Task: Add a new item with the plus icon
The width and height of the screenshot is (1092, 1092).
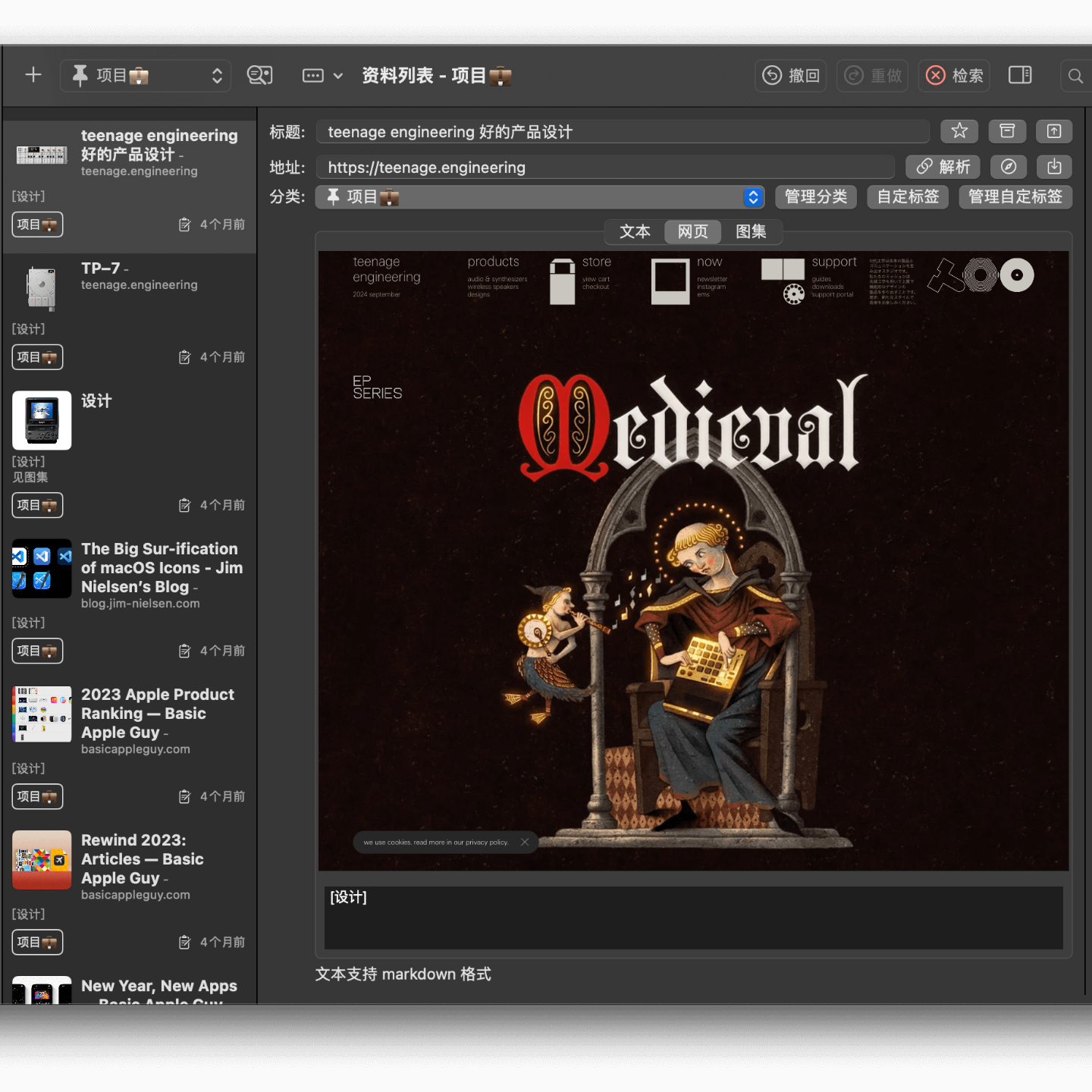Action: (x=33, y=75)
